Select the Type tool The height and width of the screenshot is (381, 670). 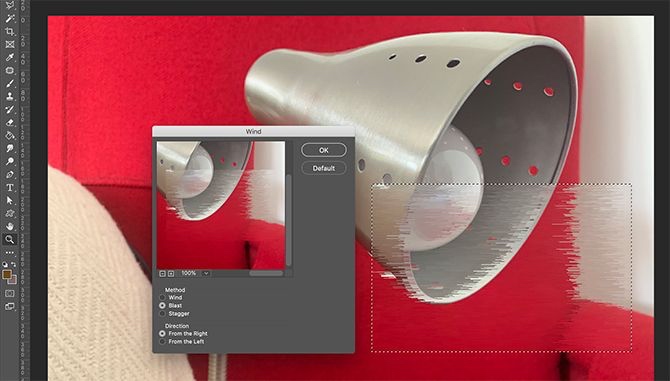(9, 188)
